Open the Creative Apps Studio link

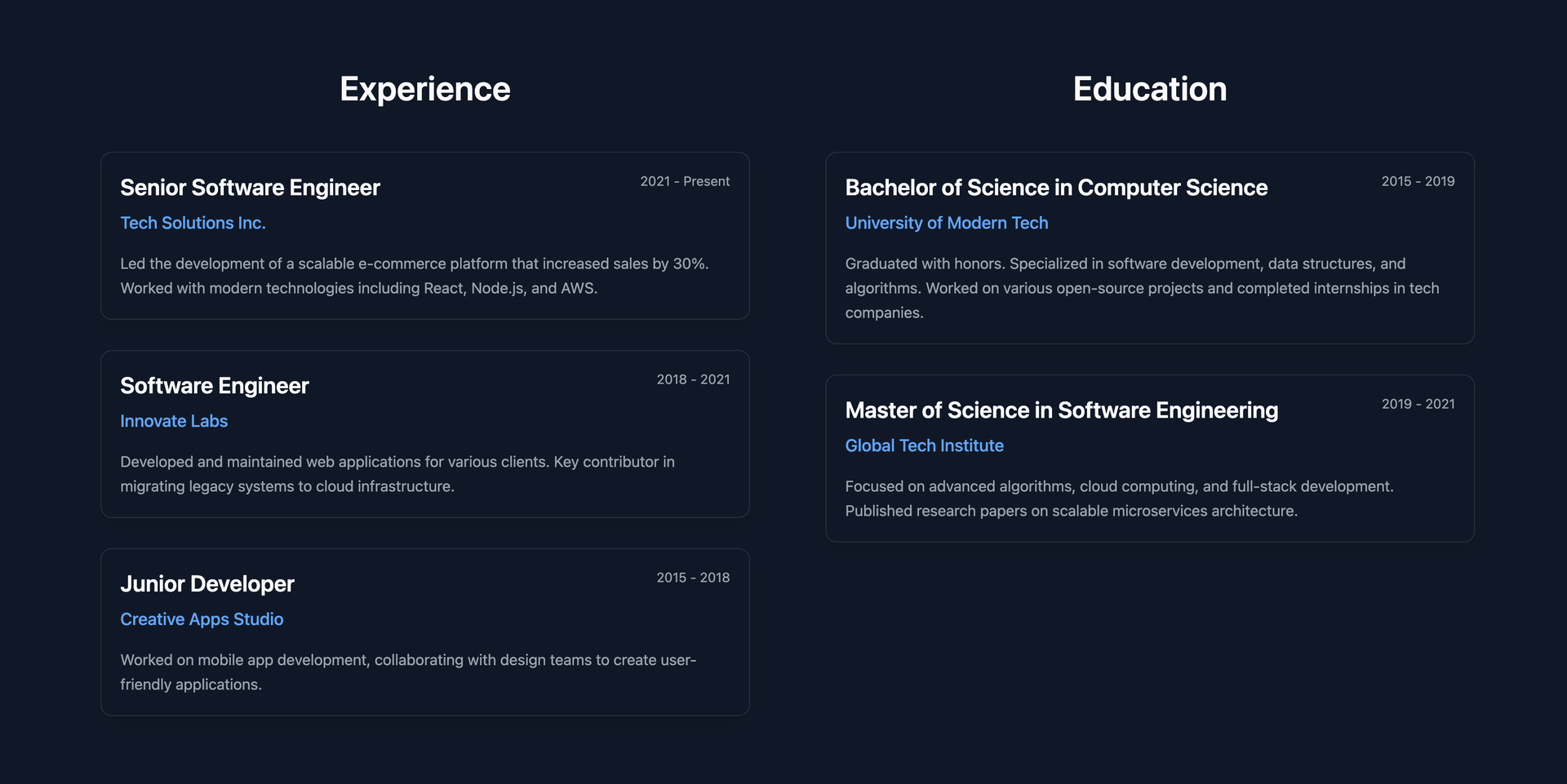(202, 619)
